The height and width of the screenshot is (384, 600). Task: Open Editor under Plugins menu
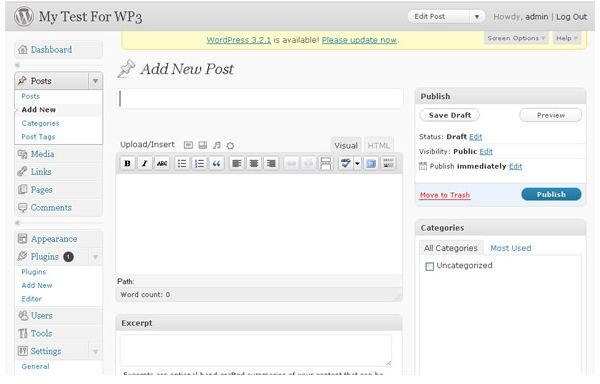click(31, 299)
